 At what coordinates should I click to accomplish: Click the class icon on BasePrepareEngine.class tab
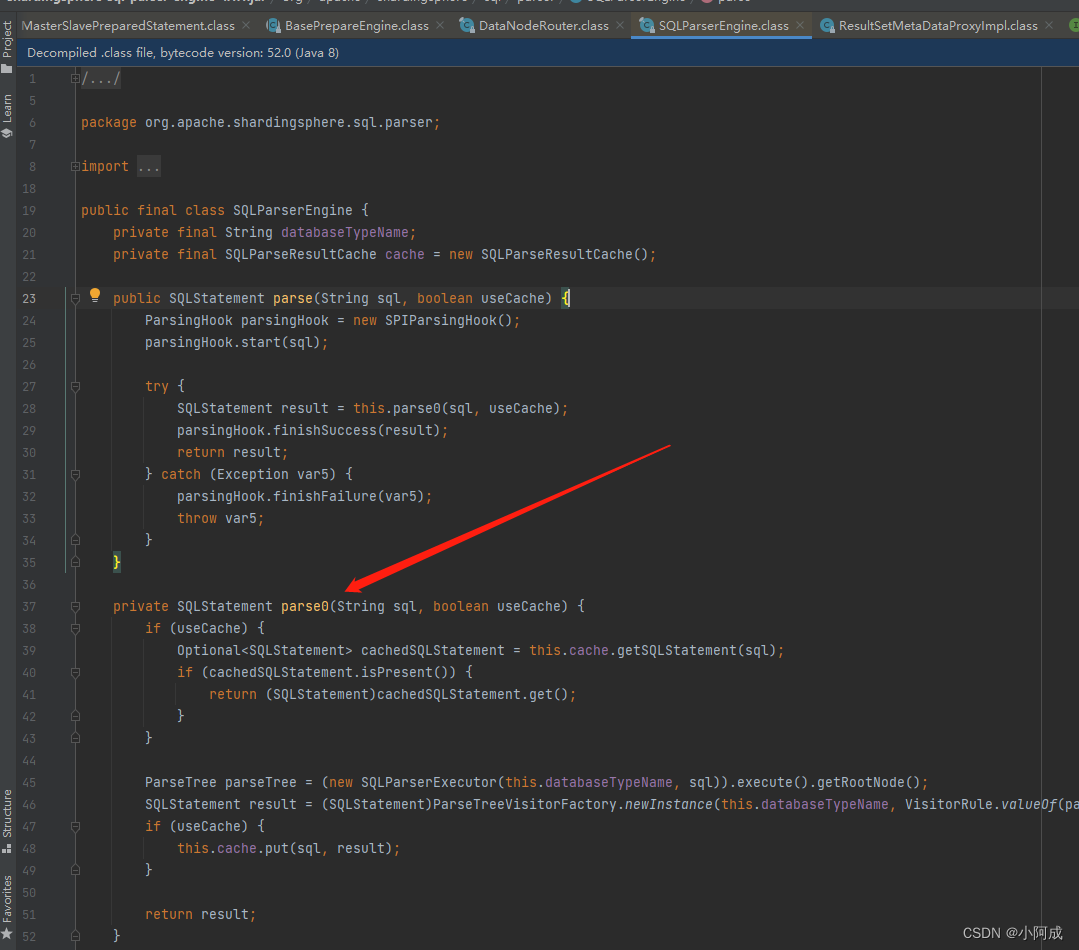[274, 26]
